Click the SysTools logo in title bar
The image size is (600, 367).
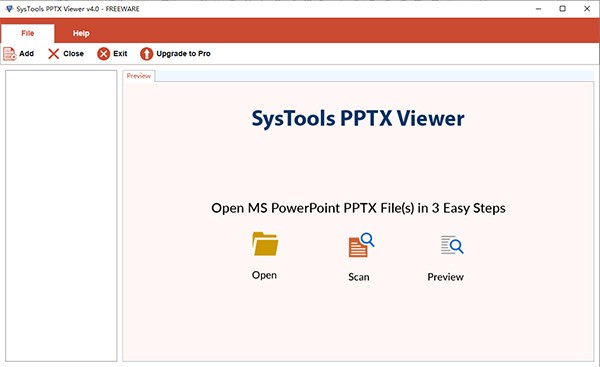(9, 8)
